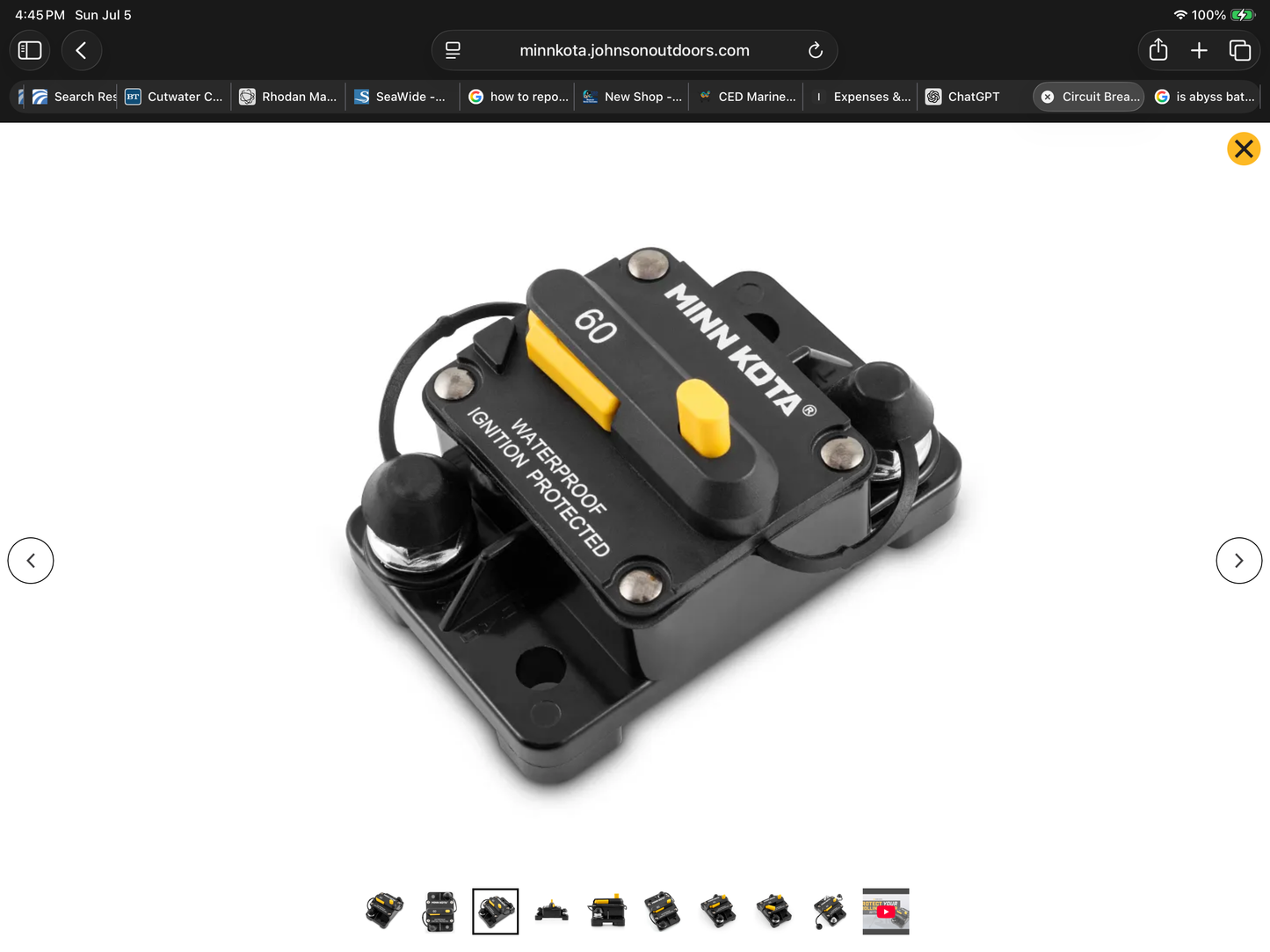Select the ninth product thumbnail
Image resolution: width=1270 pixels, height=952 pixels.
click(x=830, y=912)
